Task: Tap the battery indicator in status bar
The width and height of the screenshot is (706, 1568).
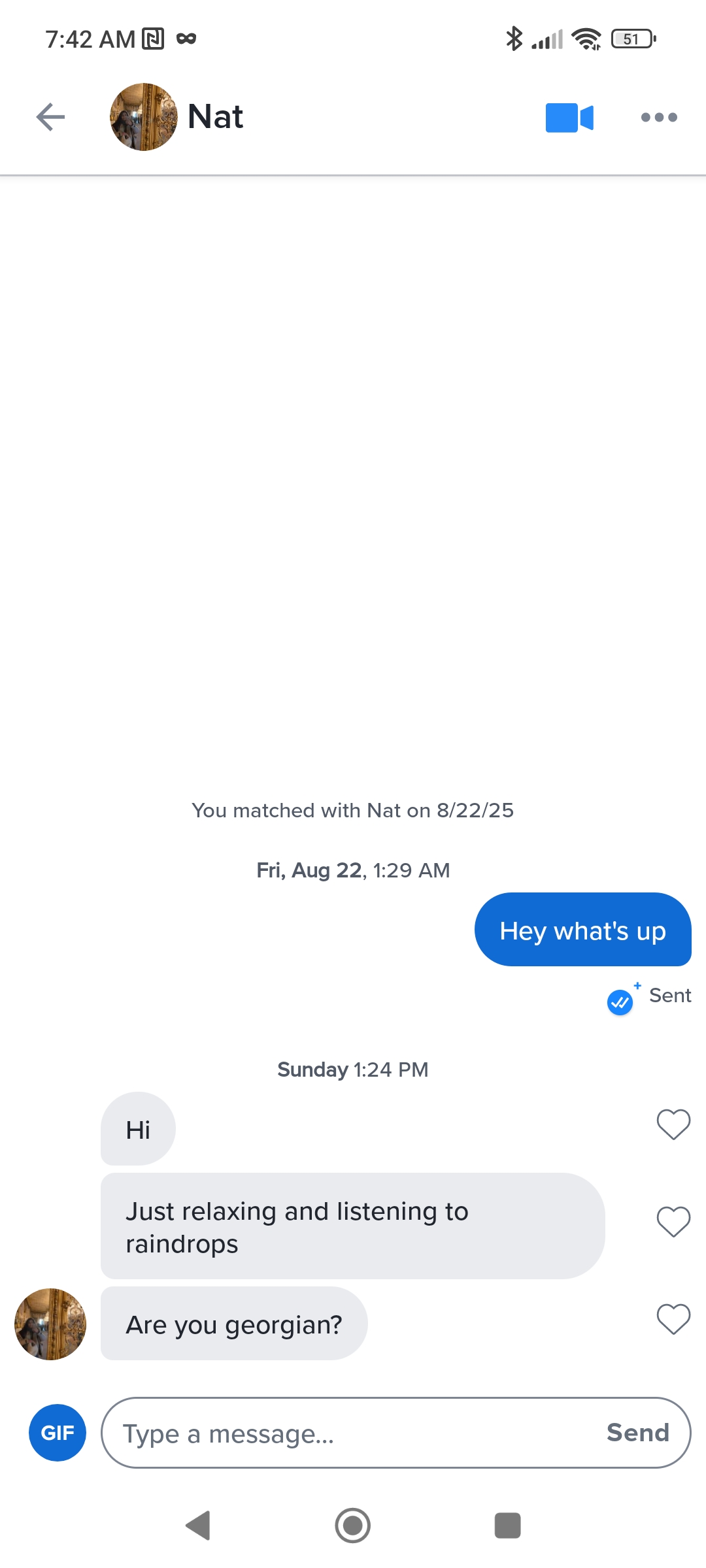Action: (x=633, y=39)
